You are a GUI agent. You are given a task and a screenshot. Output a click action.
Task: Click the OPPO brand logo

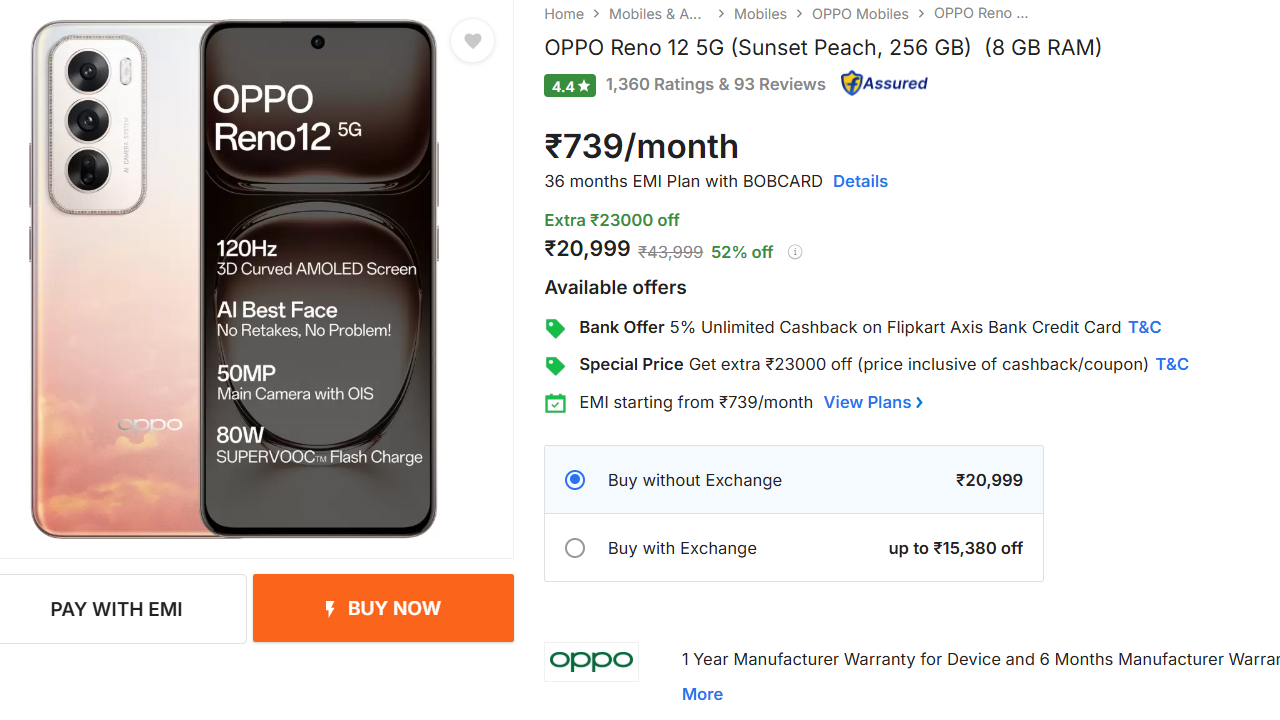tap(591, 661)
